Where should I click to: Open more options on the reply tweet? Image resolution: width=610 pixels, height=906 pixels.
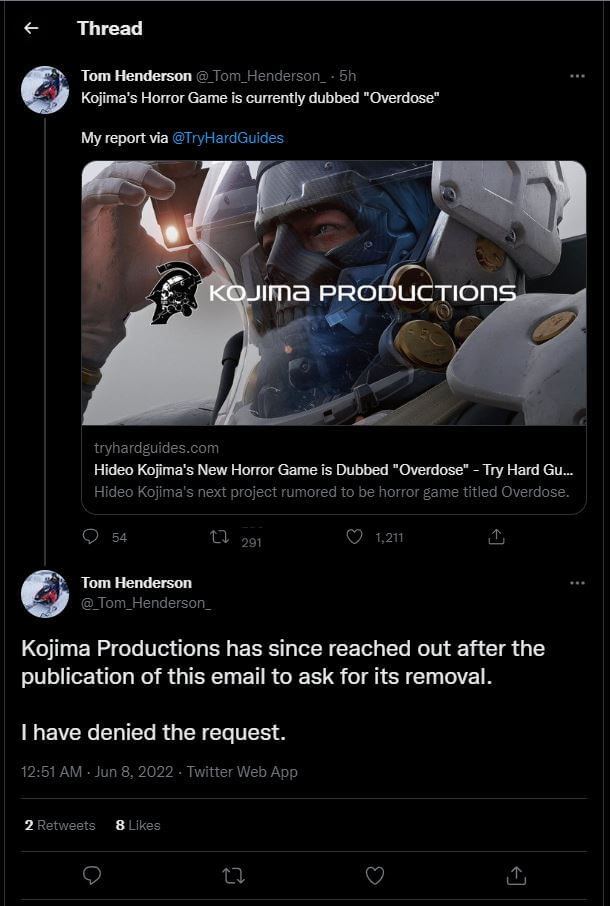[x=577, y=583]
